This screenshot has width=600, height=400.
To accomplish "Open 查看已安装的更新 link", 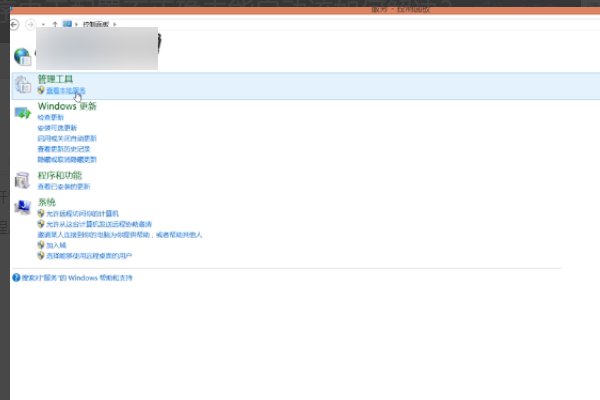I will [64, 186].
